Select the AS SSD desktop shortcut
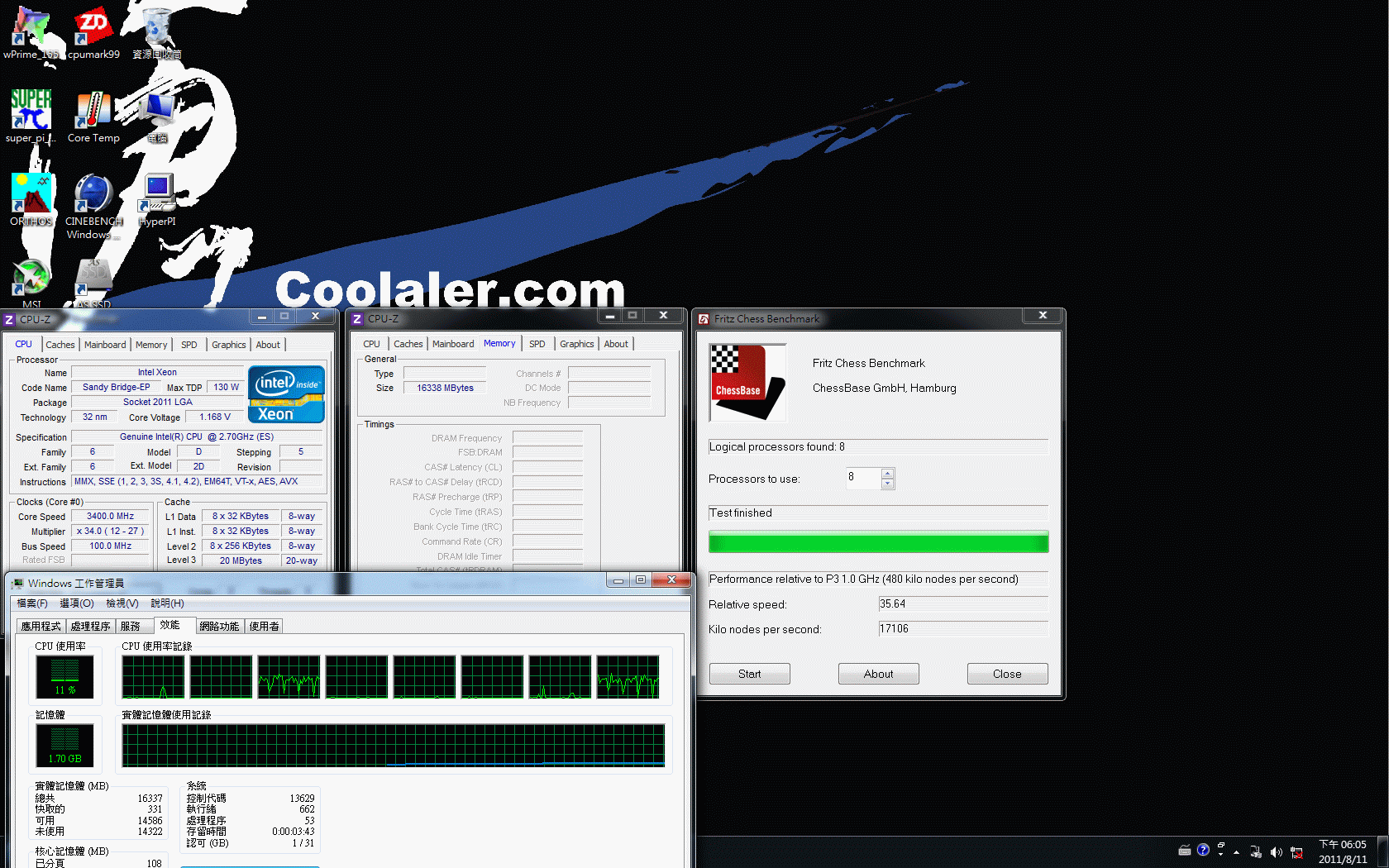 click(x=93, y=284)
